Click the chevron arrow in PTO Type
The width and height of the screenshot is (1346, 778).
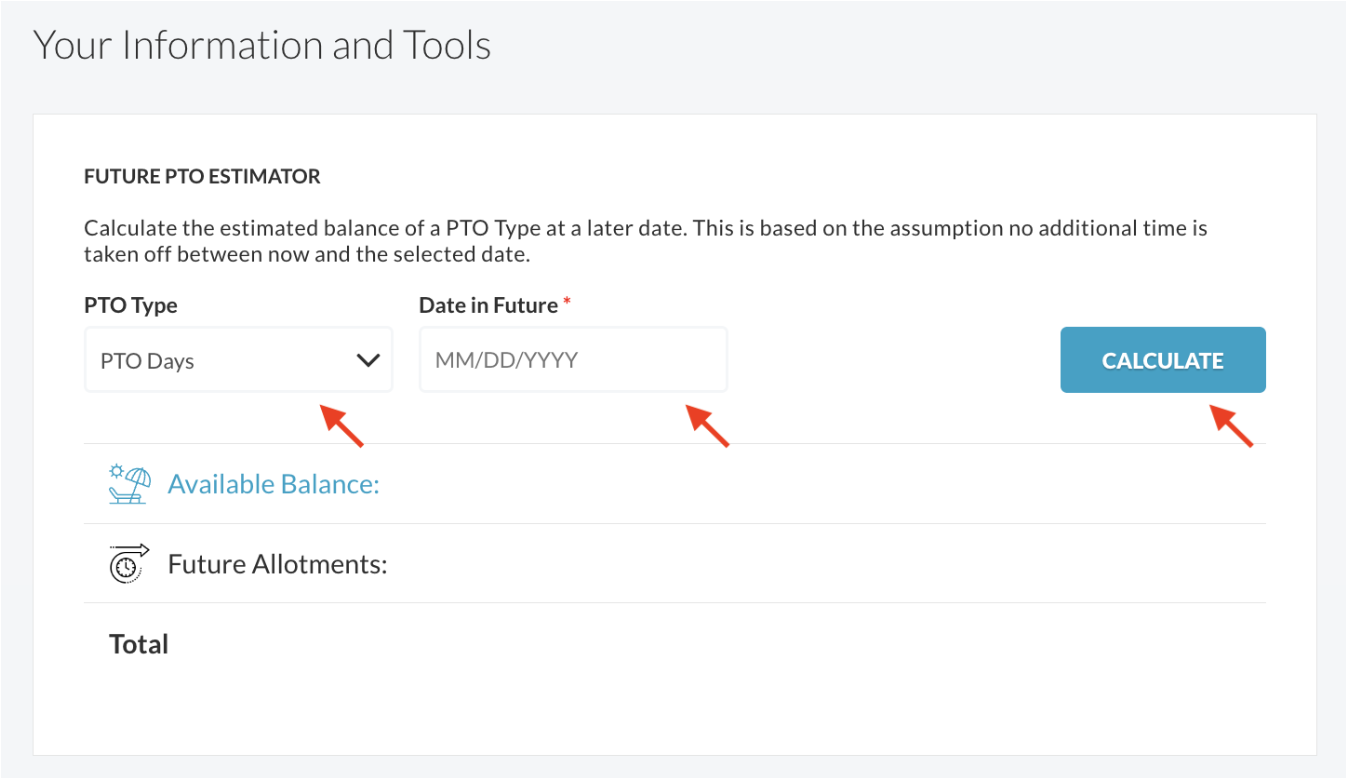point(368,361)
